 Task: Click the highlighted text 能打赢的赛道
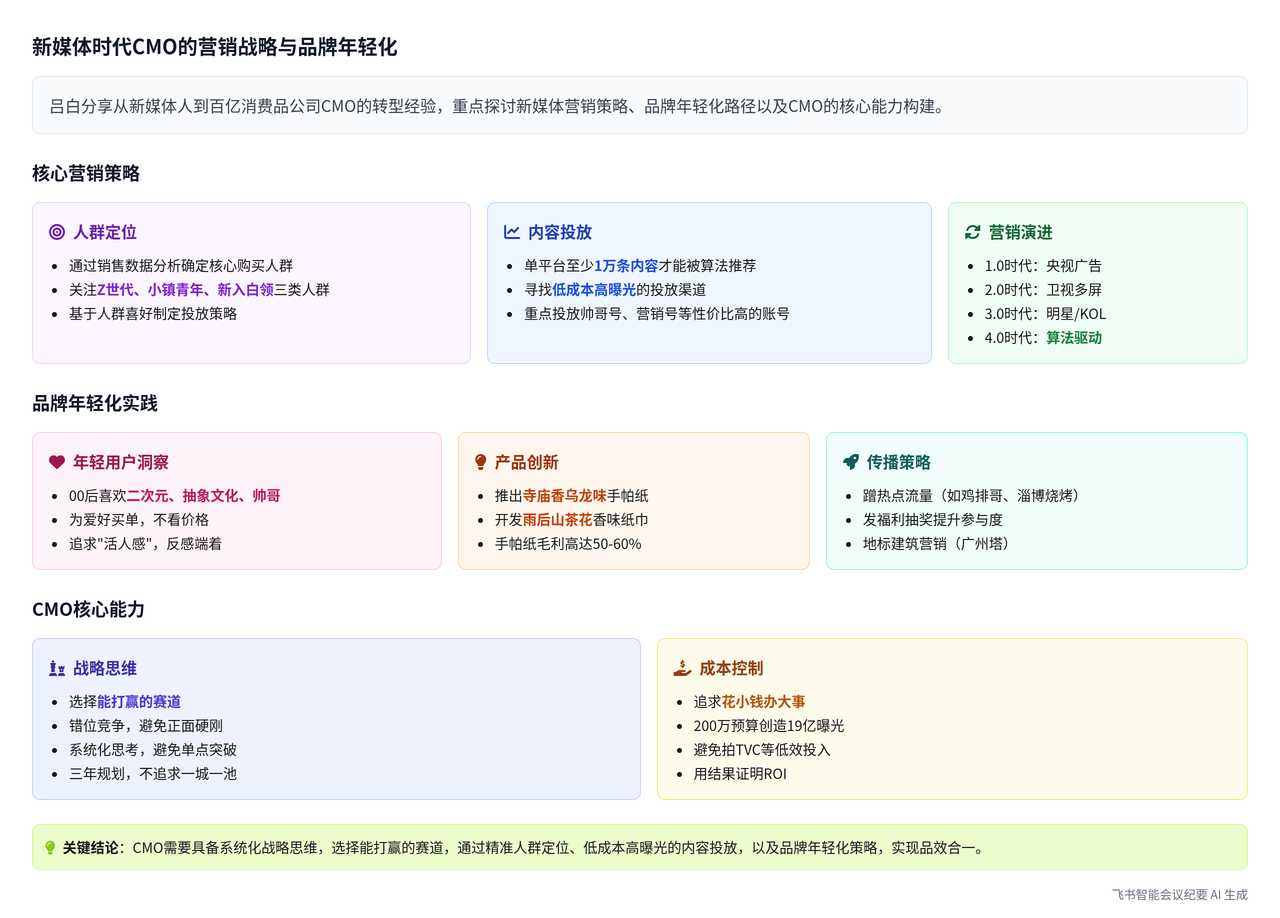click(x=139, y=702)
